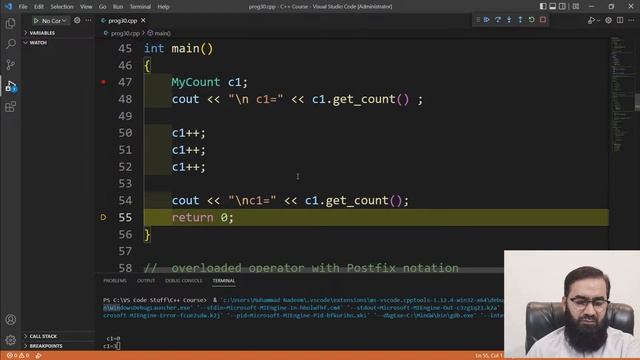Open the Edit menu
640x360 pixels.
[x=39, y=7]
